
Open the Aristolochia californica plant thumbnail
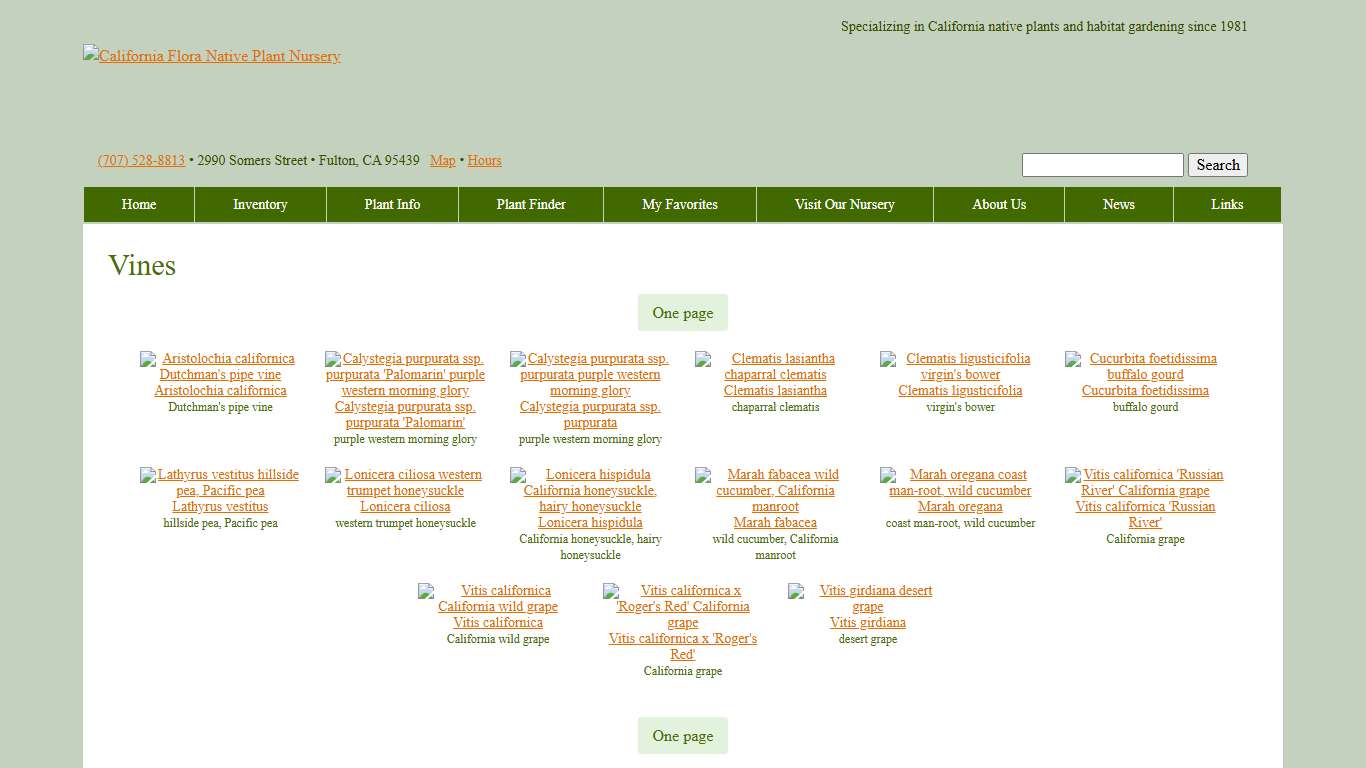220,366
